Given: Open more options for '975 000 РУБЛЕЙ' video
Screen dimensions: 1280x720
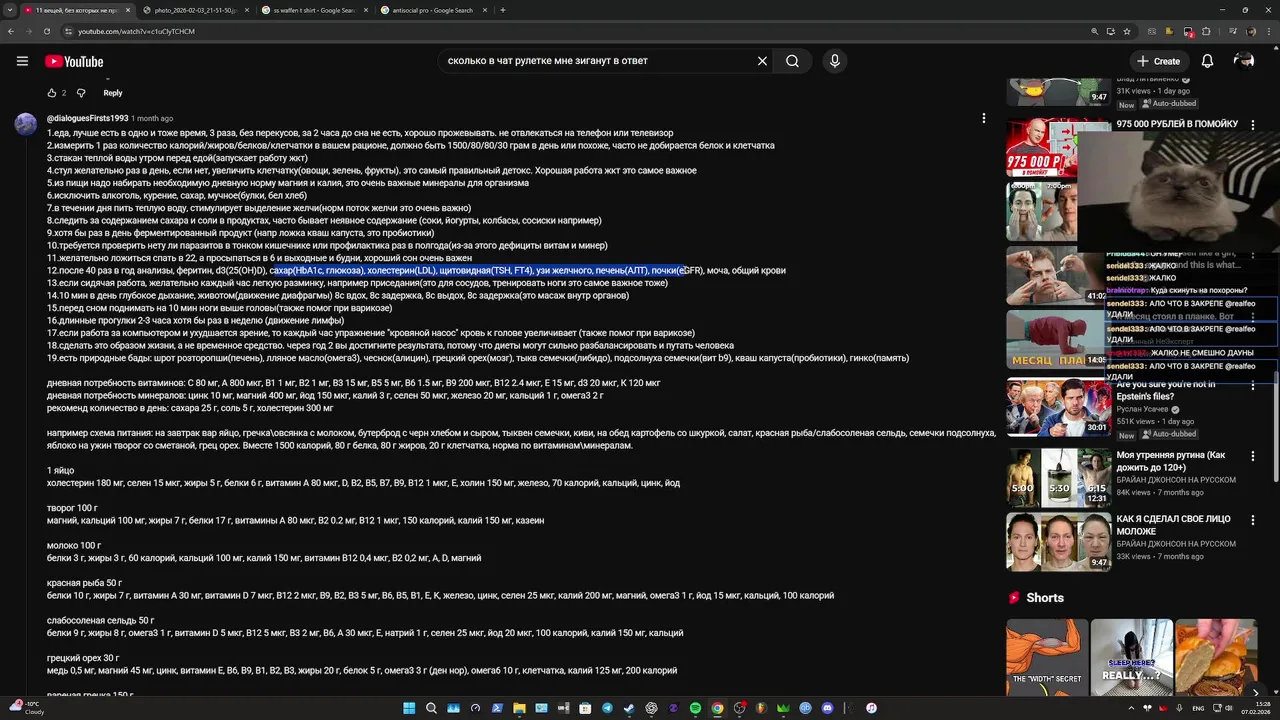Looking at the screenshot, I should click(1253, 124).
